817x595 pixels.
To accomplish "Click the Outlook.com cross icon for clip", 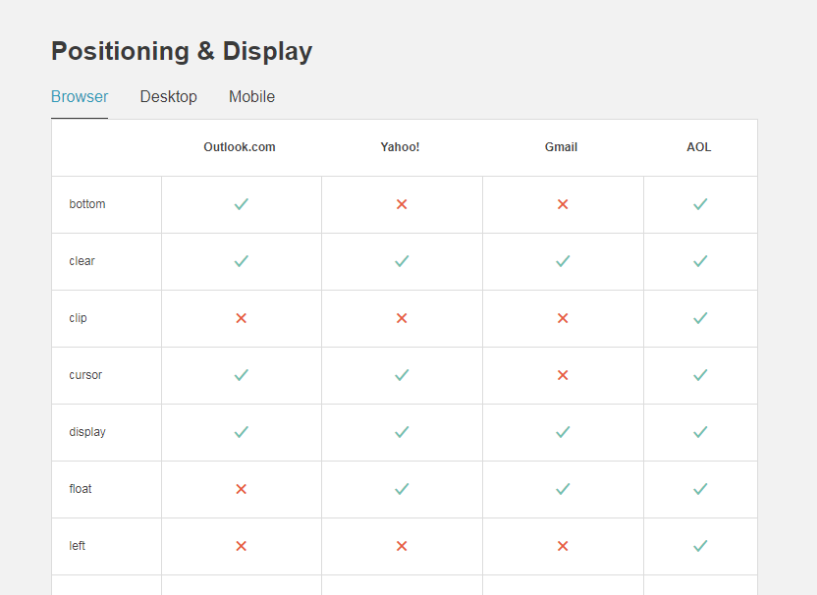I will point(241,318).
